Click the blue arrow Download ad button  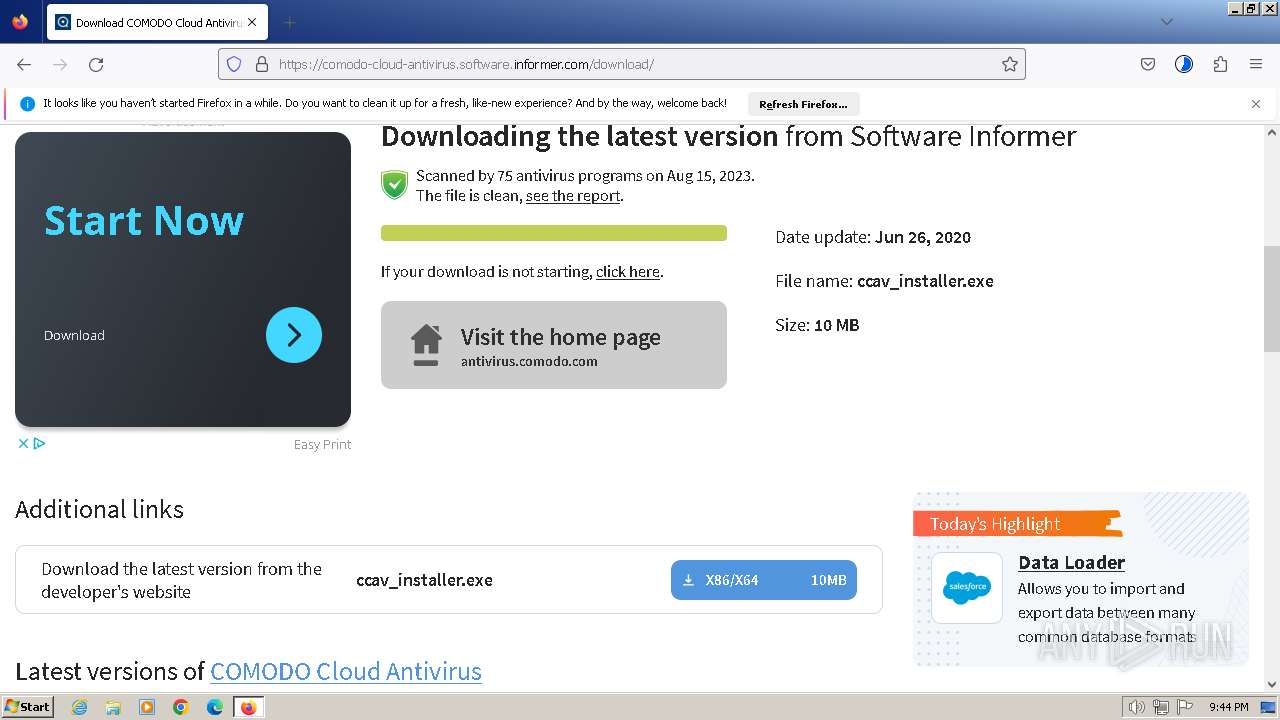294,335
